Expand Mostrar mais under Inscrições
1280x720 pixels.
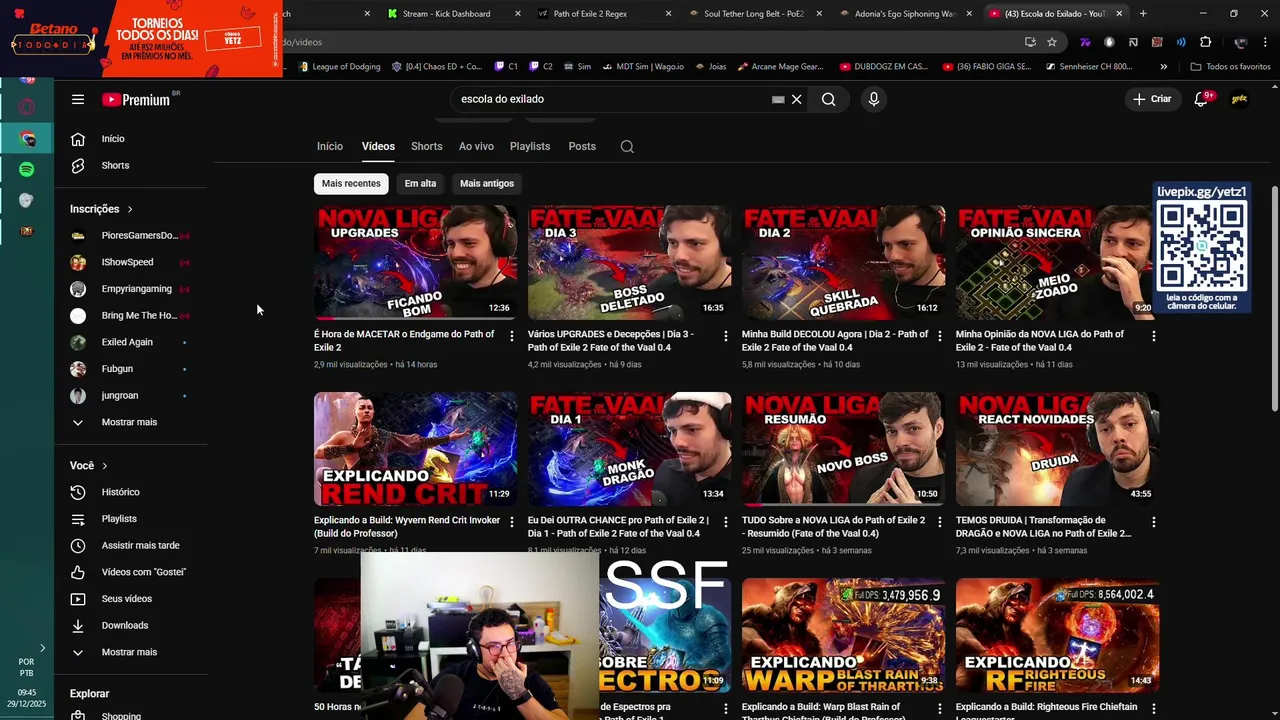(129, 422)
